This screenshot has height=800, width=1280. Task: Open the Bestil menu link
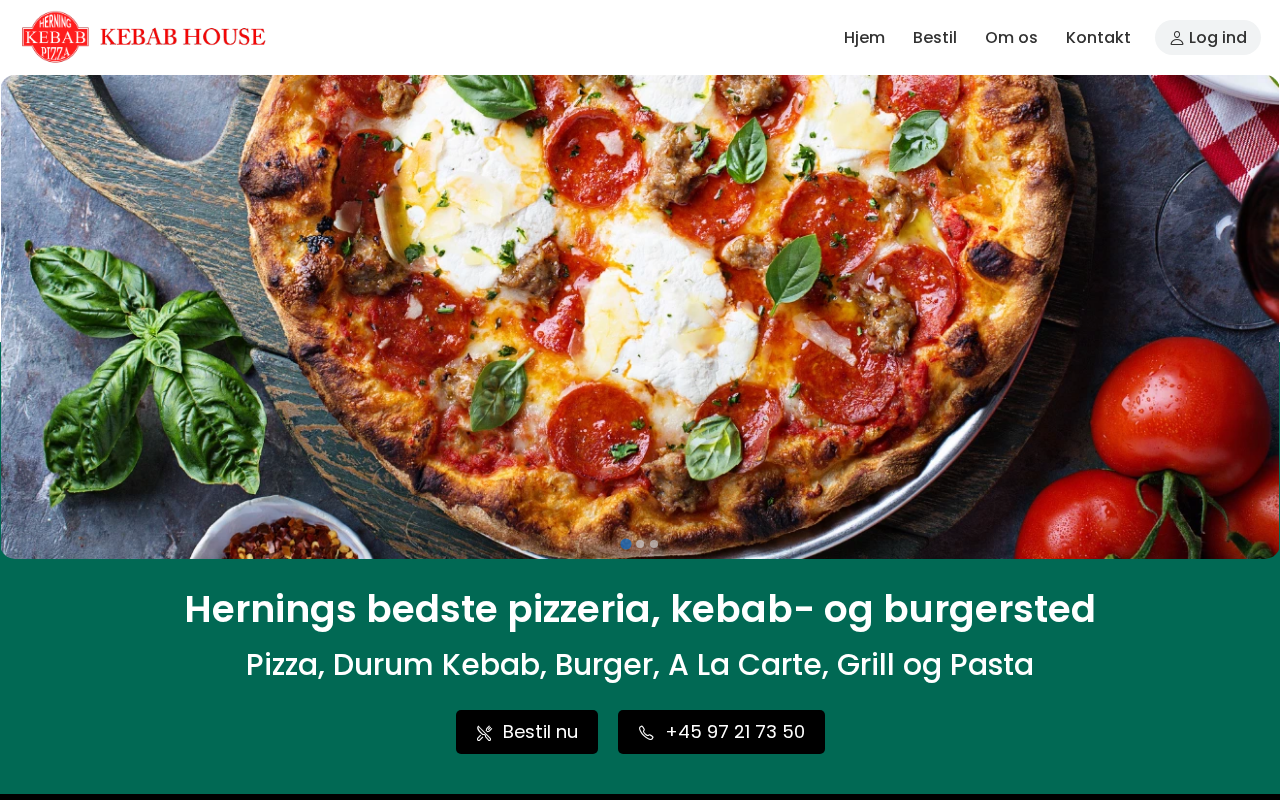935,37
